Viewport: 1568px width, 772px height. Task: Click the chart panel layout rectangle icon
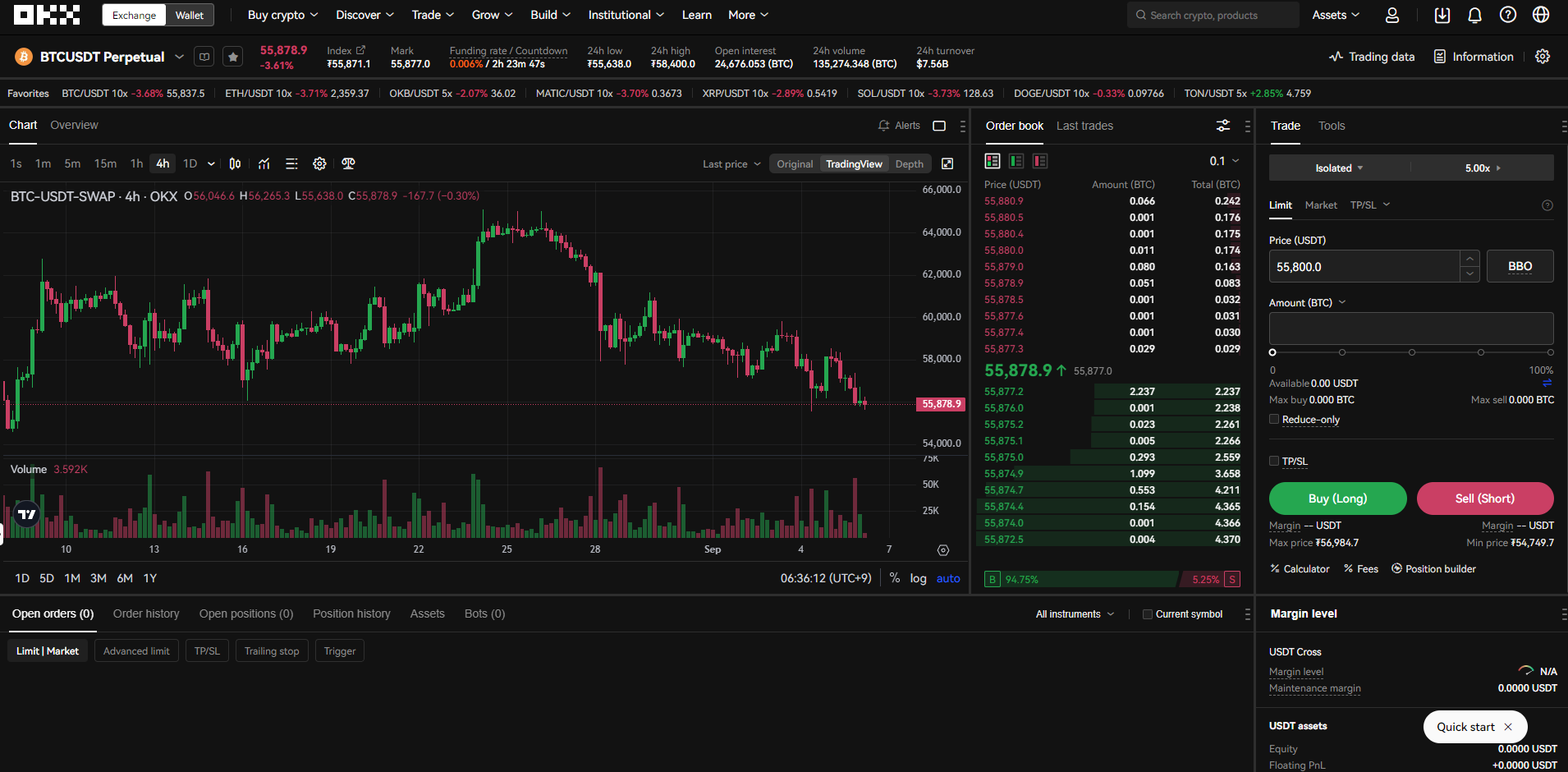click(939, 126)
